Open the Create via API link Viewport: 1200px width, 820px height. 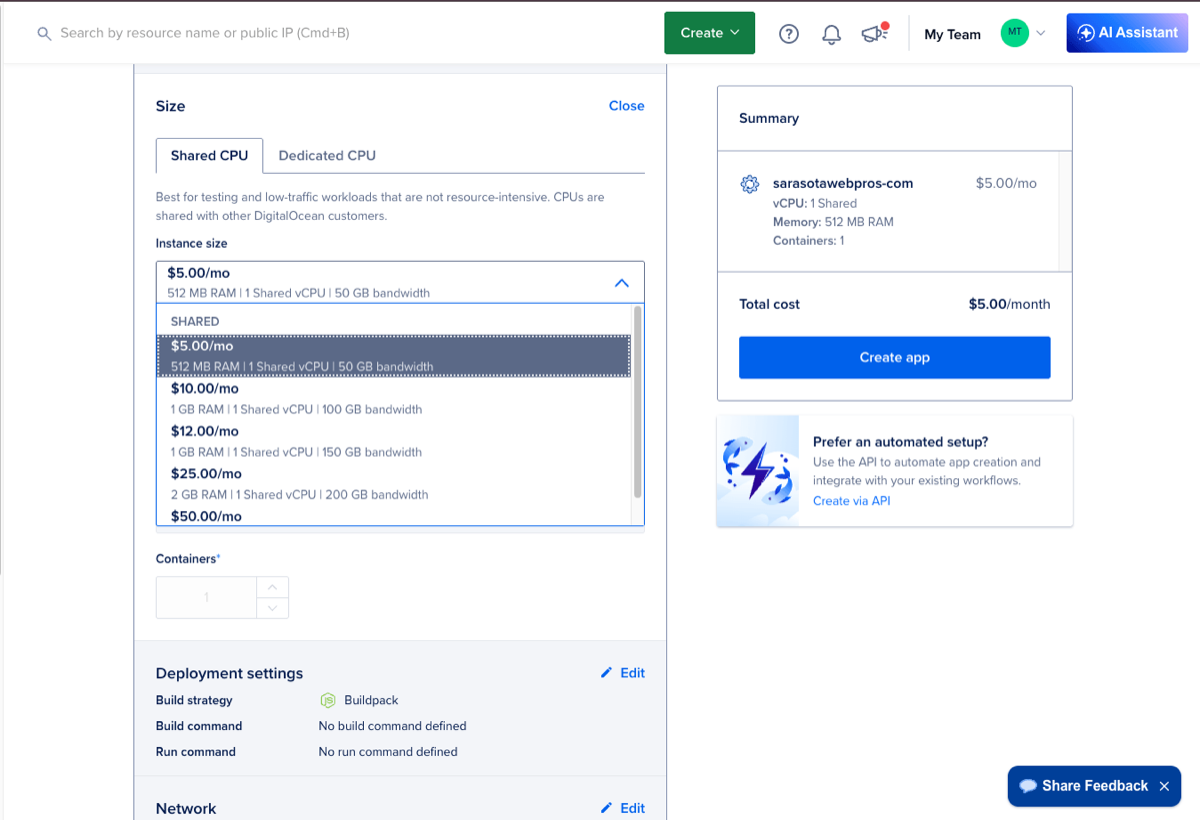[851, 501]
